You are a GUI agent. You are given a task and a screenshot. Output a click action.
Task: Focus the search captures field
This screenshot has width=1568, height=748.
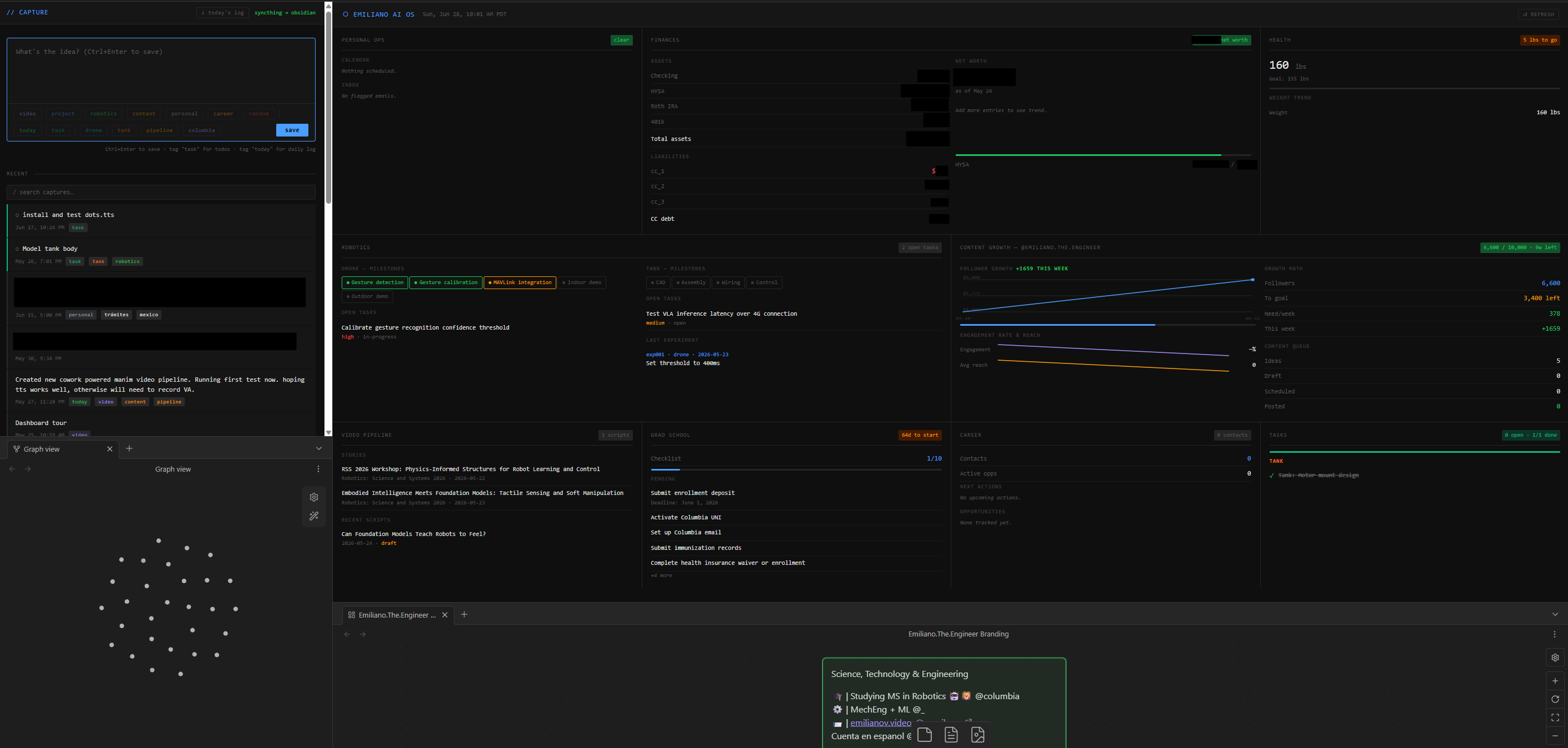[x=161, y=192]
